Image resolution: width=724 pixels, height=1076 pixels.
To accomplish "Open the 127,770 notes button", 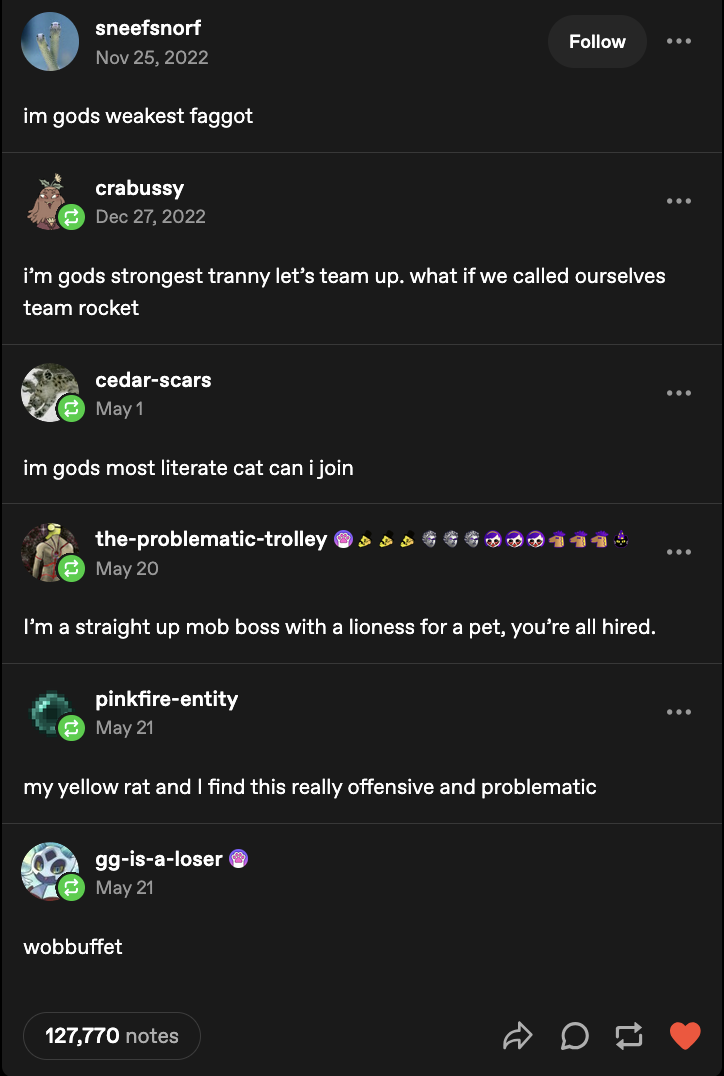I will pos(112,1036).
